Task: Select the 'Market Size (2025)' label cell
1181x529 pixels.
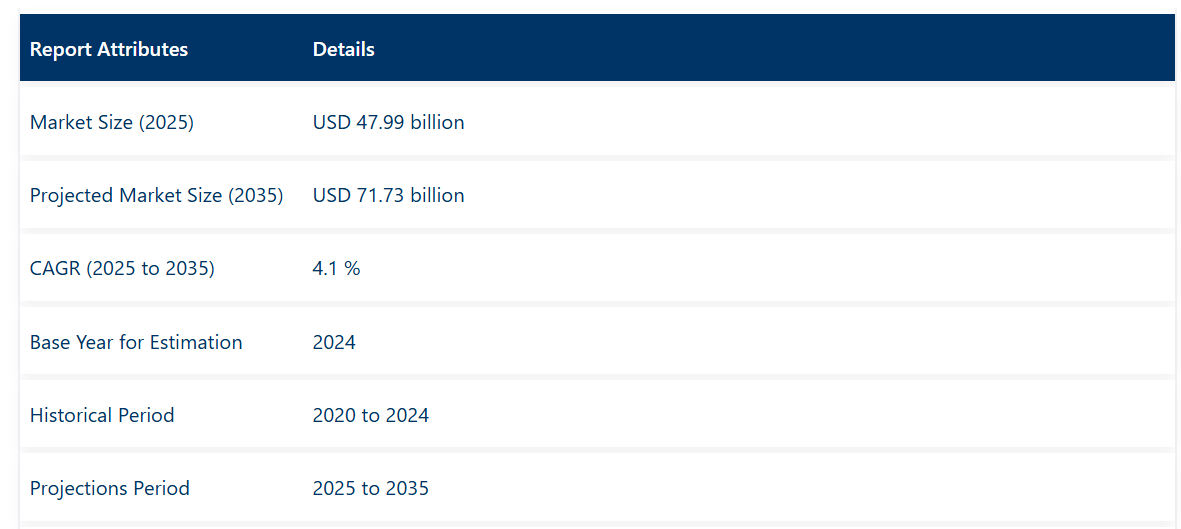Action: [112, 122]
